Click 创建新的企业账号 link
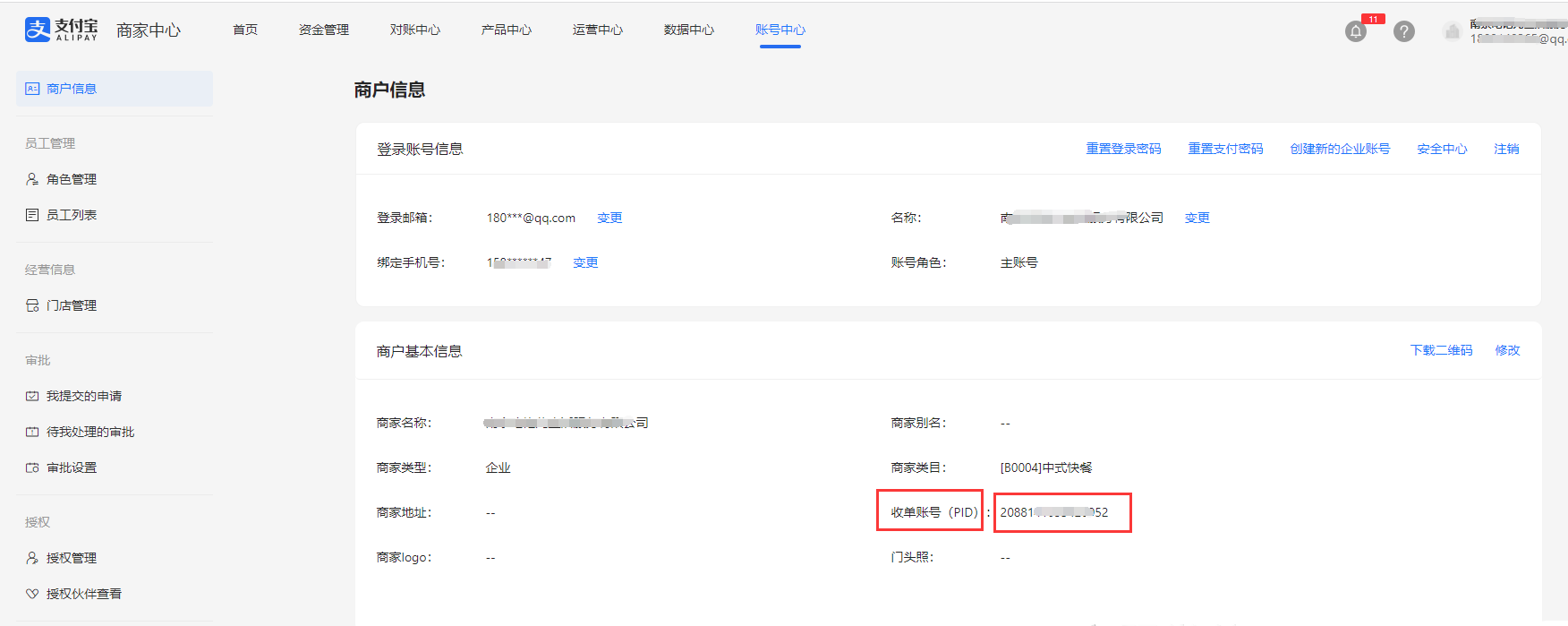Screen dimensions: 1568x626 (x=1340, y=149)
